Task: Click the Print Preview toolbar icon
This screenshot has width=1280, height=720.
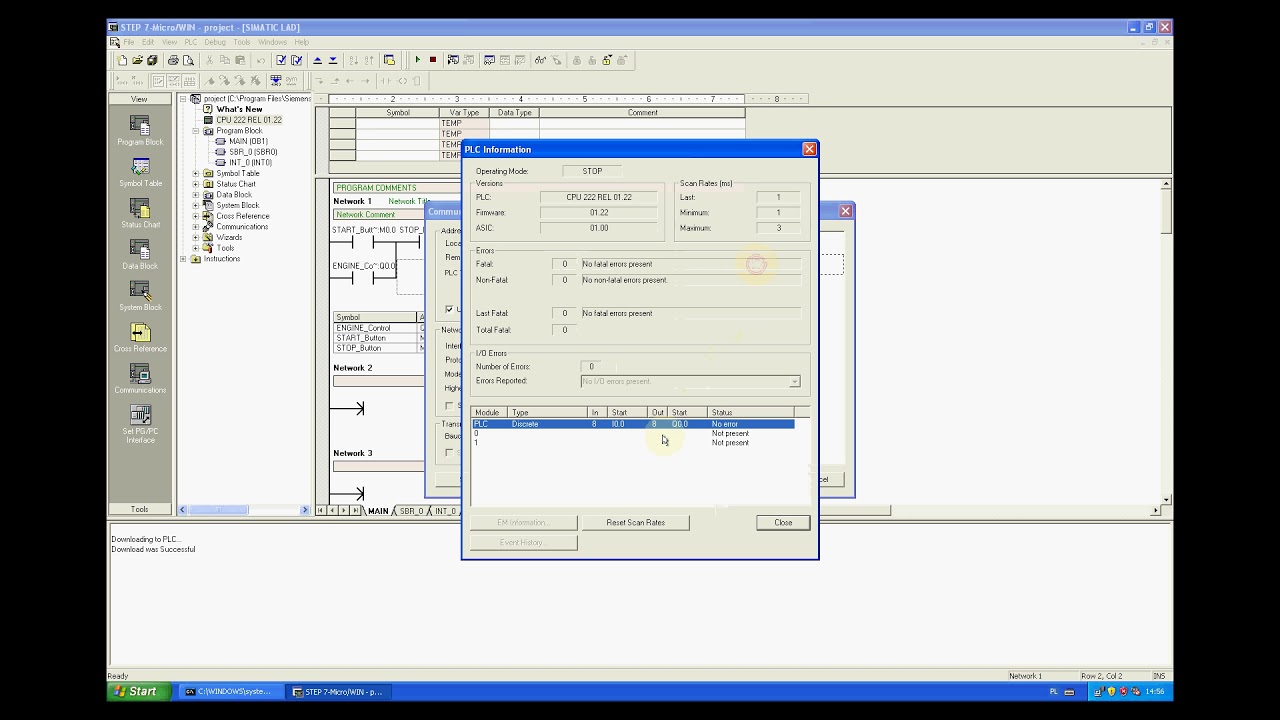Action: tap(188, 60)
